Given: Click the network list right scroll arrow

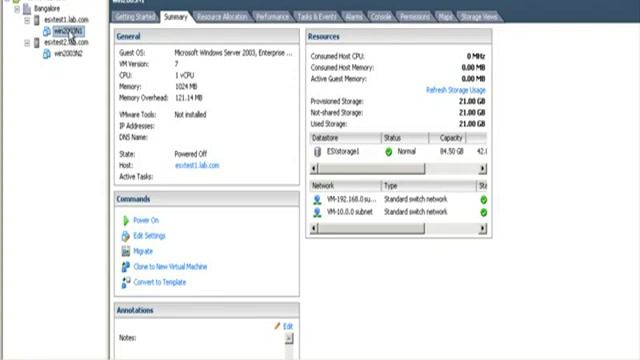Looking at the screenshot, I should tap(482, 229).
